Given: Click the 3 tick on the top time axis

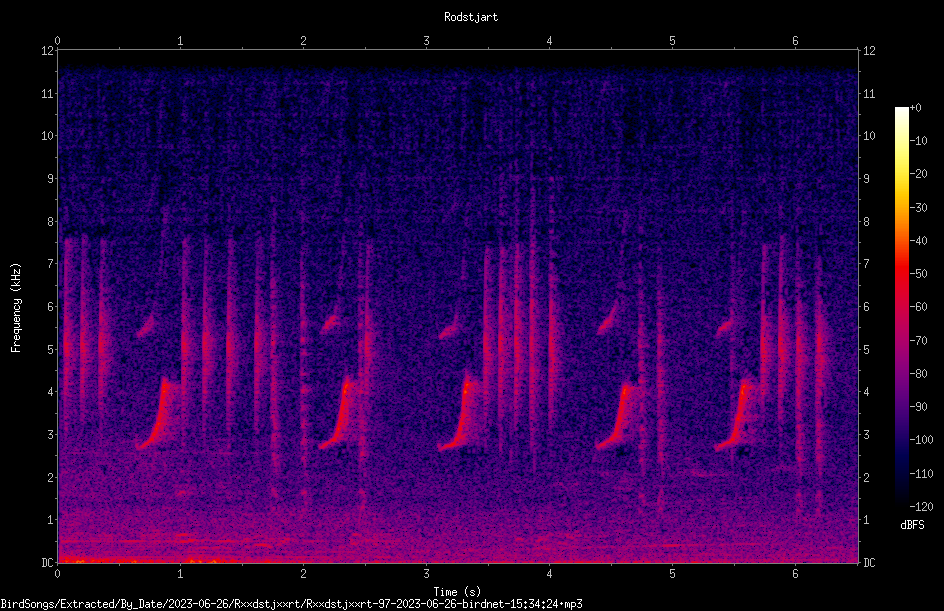Looking at the screenshot, I should coord(426,41).
